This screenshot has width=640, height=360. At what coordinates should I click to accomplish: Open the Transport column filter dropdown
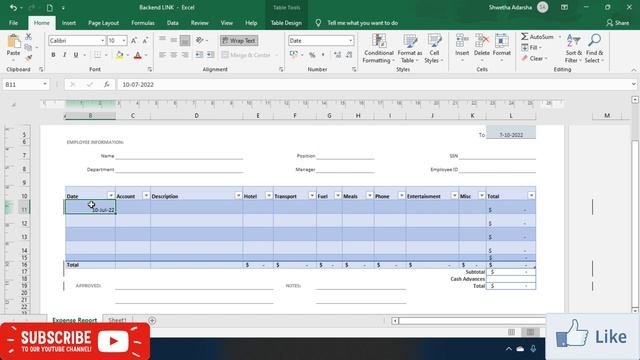312,196
